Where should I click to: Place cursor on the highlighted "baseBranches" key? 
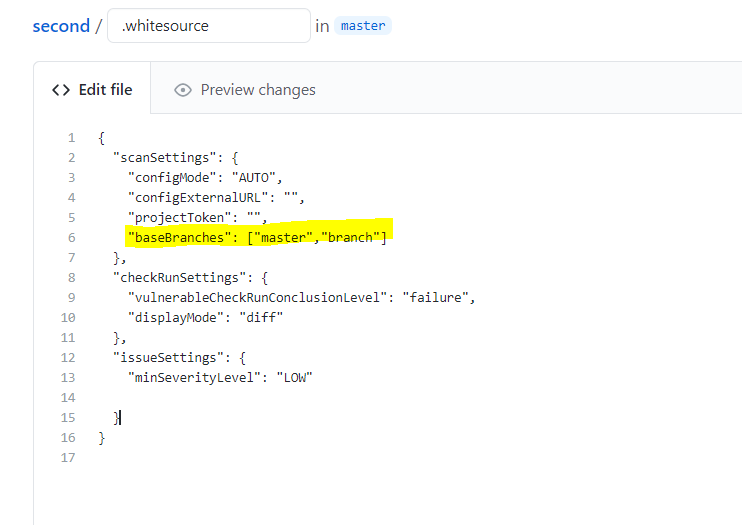tap(183, 238)
